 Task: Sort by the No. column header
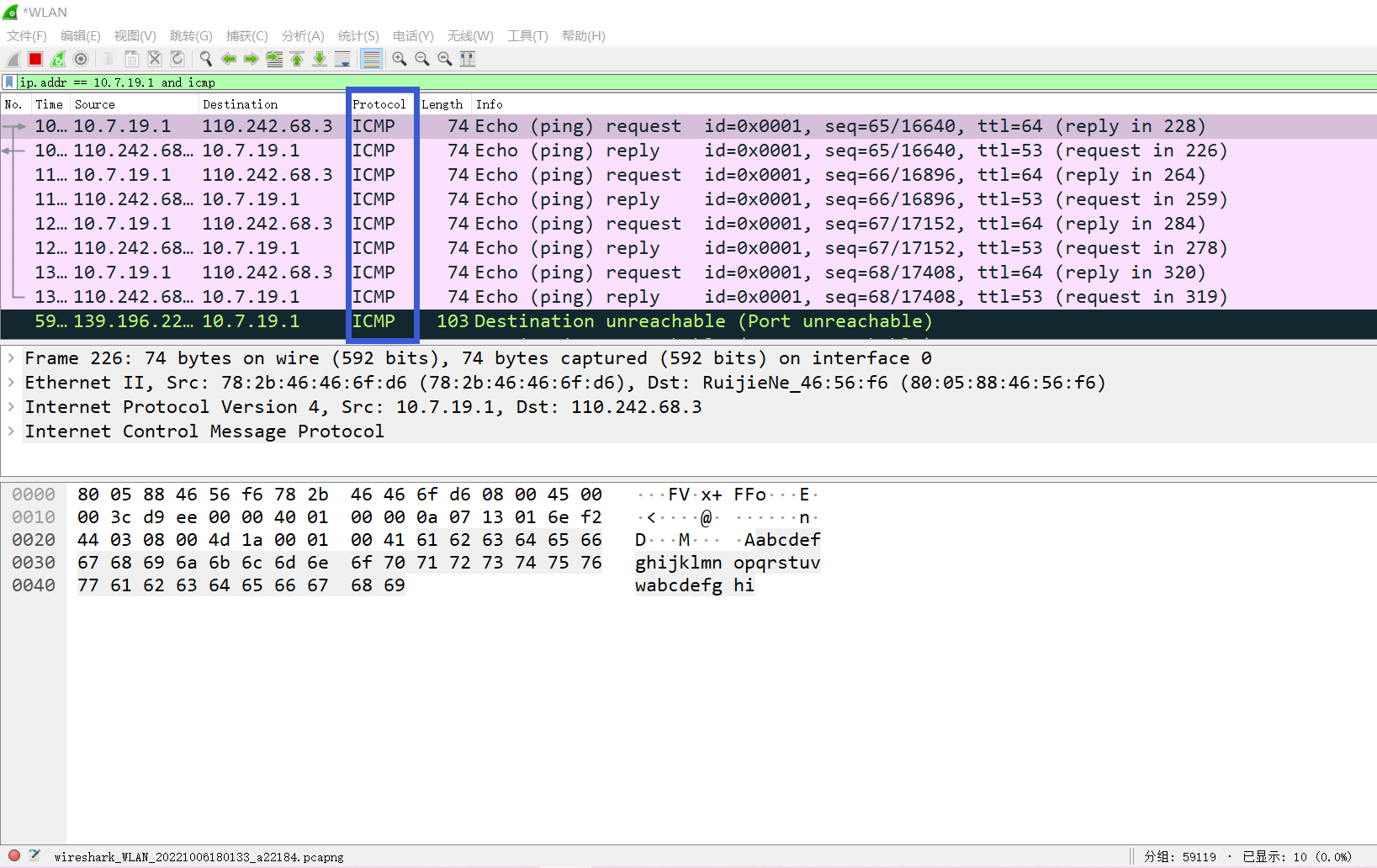point(15,104)
